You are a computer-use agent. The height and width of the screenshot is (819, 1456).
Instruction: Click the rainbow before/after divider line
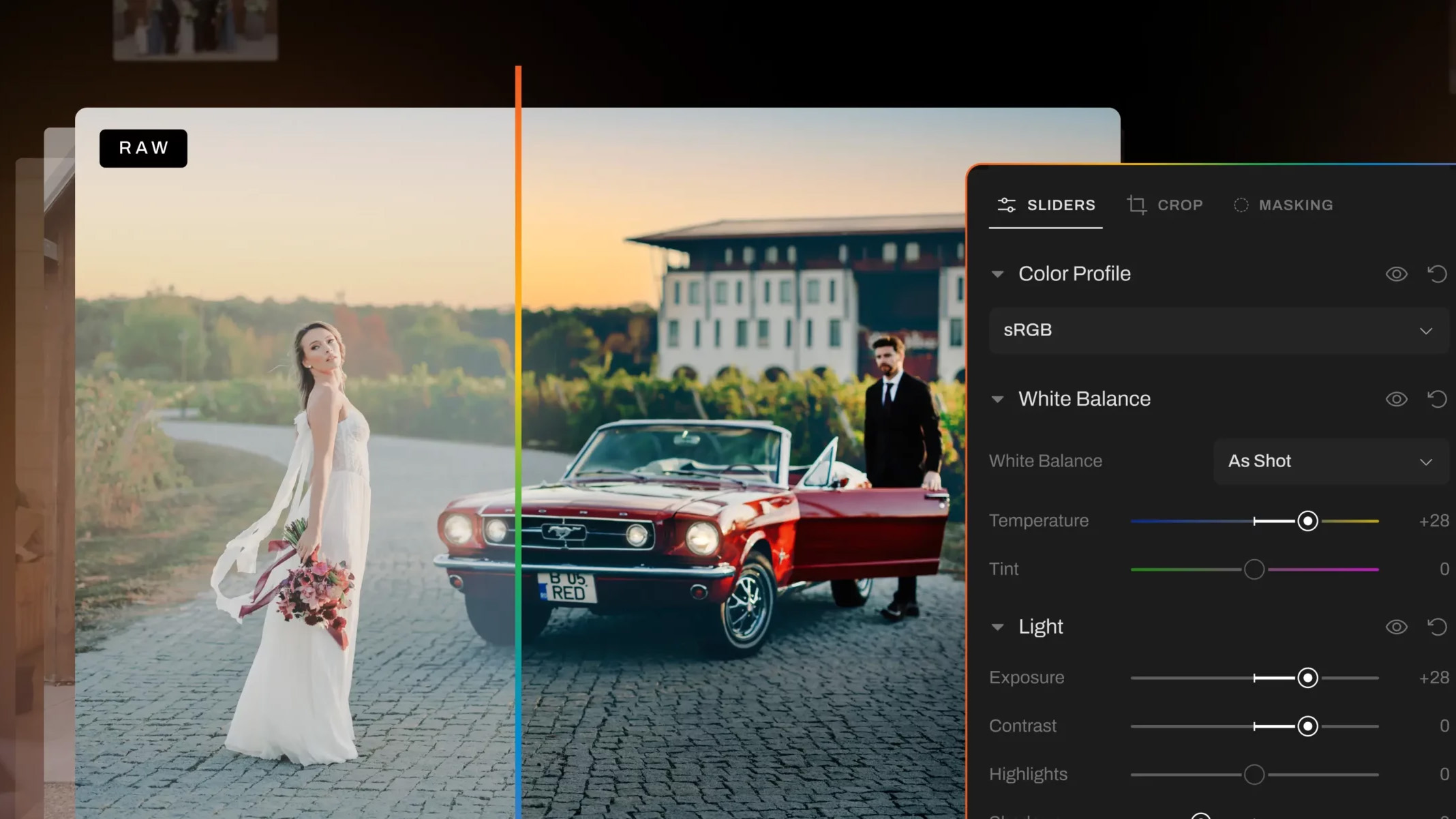(518, 442)
